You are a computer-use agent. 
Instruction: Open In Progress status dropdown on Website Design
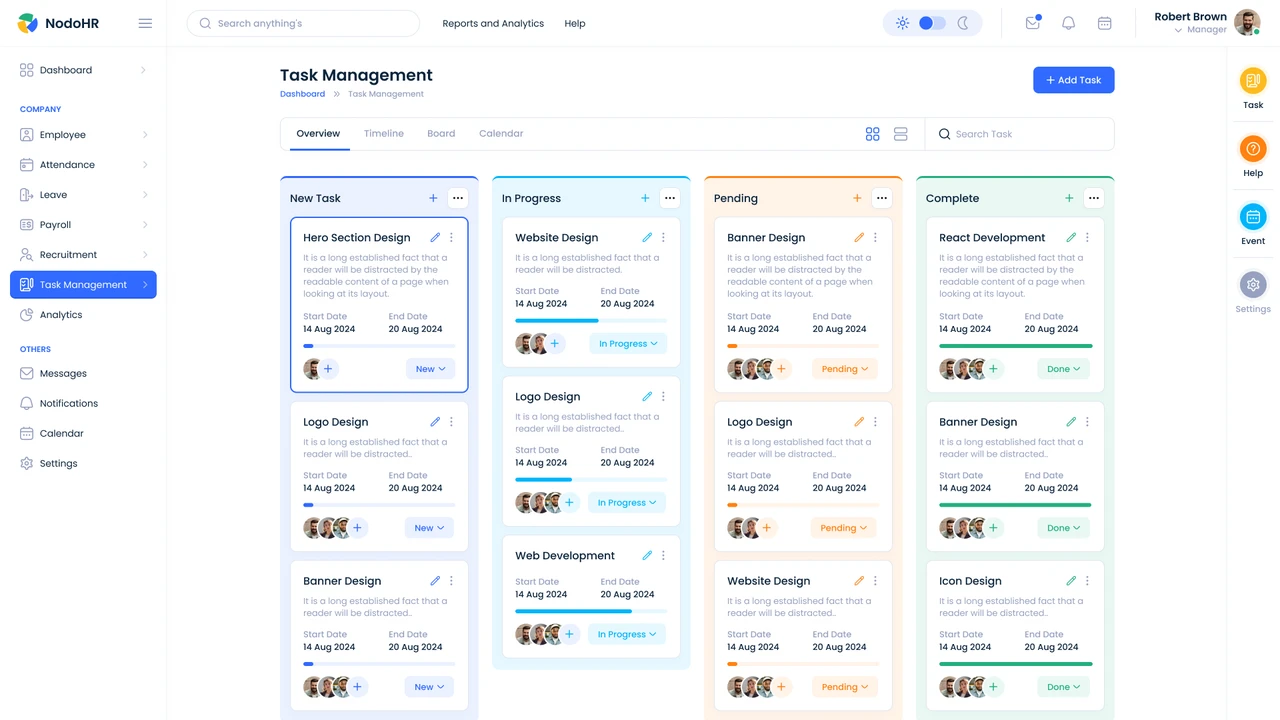pyautogui.click(x=628, y=344)
